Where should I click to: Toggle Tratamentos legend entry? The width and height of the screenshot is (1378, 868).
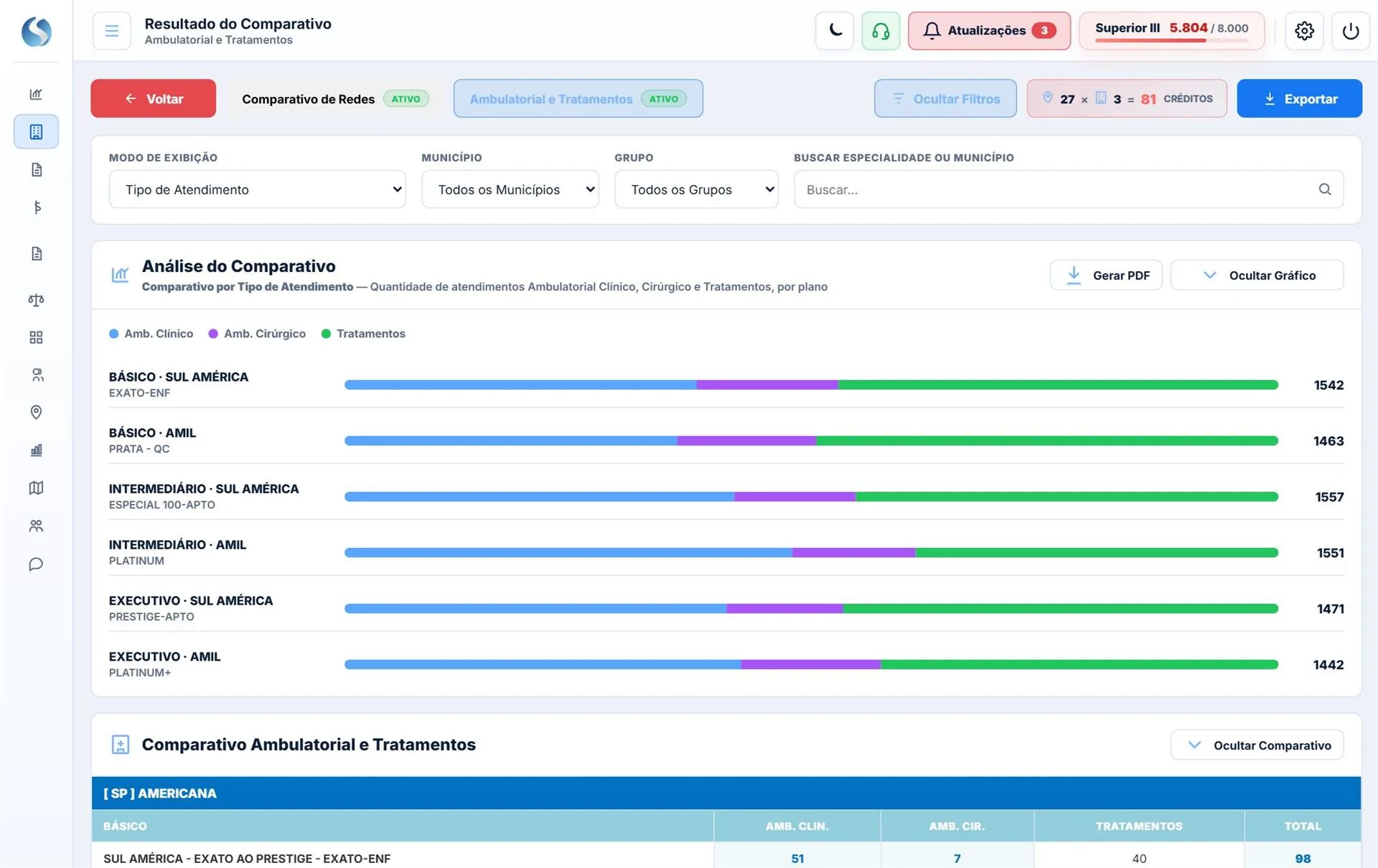pos(363,334)
